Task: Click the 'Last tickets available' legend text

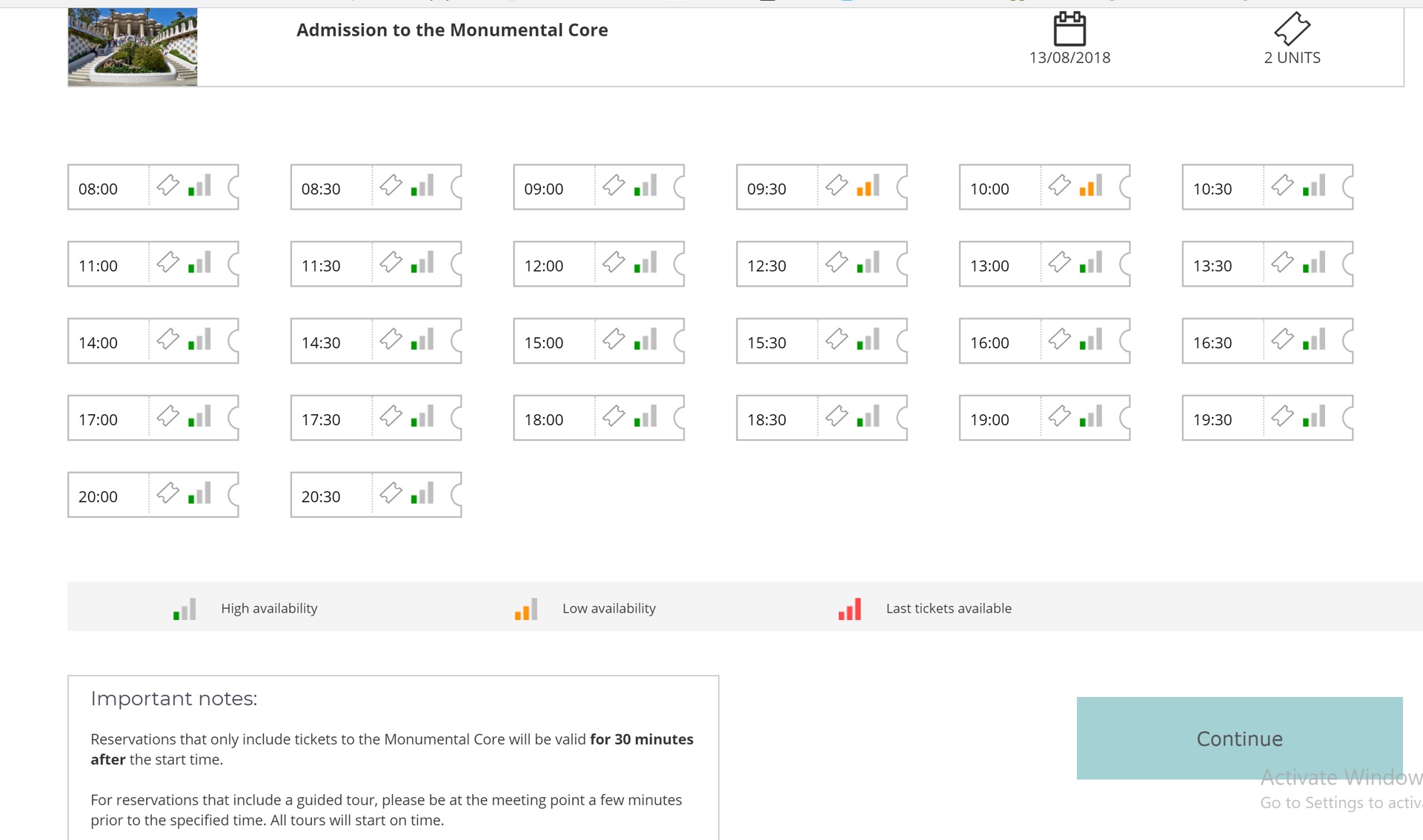Action: 949,609
